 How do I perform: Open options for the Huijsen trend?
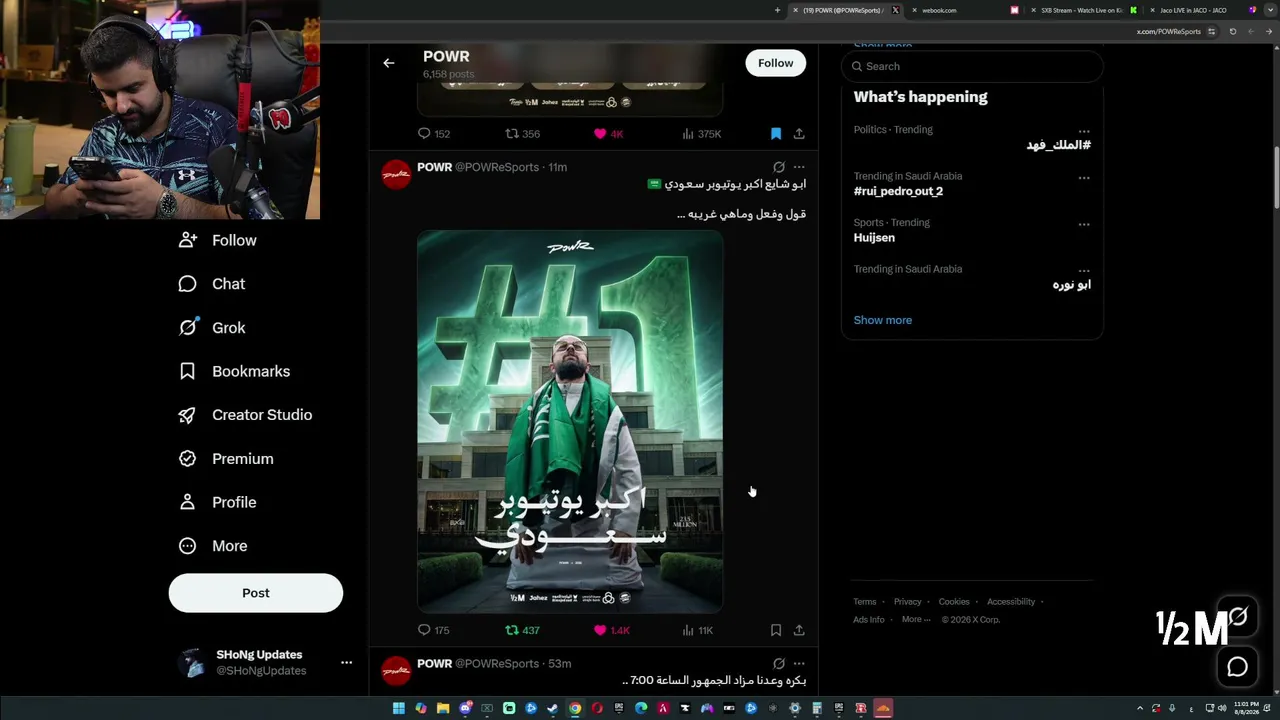coord(1084,224)
